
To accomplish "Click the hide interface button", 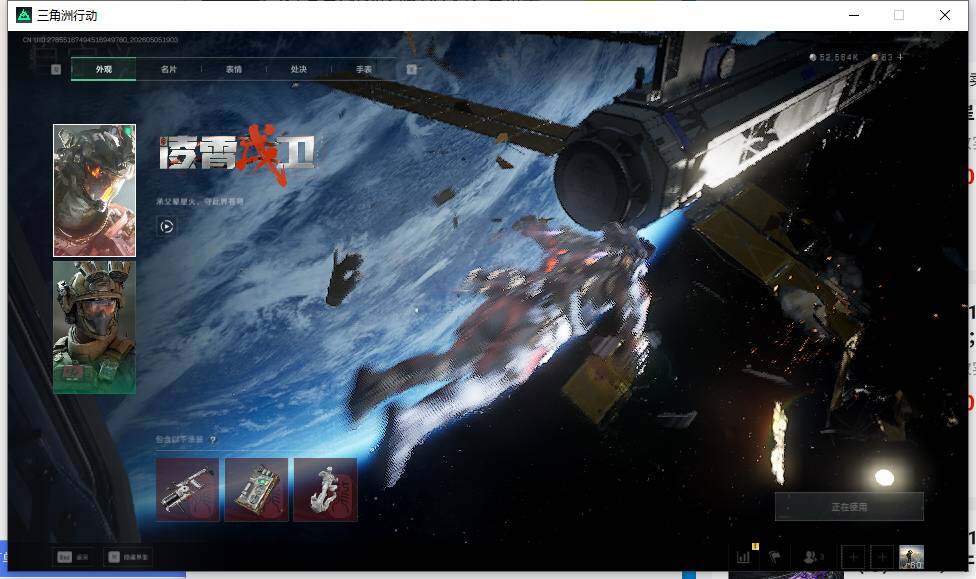I will (128, 557).
